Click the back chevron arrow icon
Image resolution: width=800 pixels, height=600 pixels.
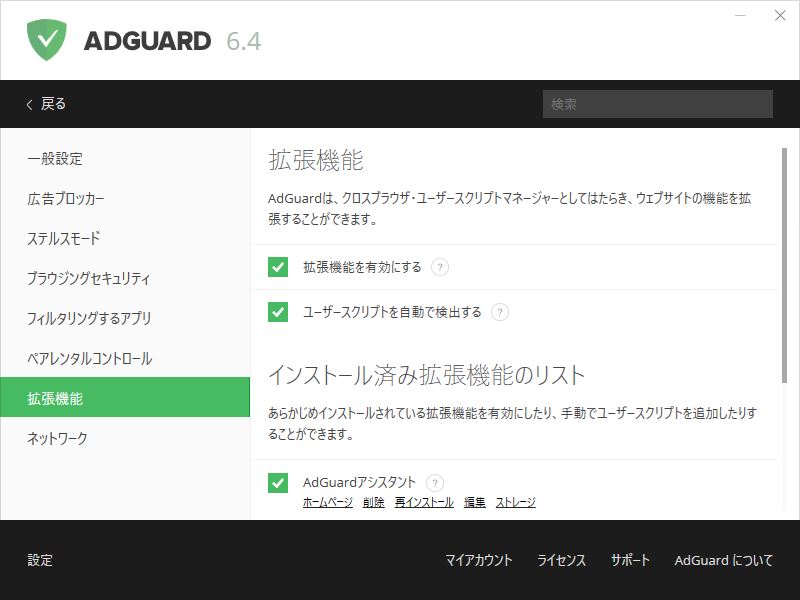click(x=30, y=104)
